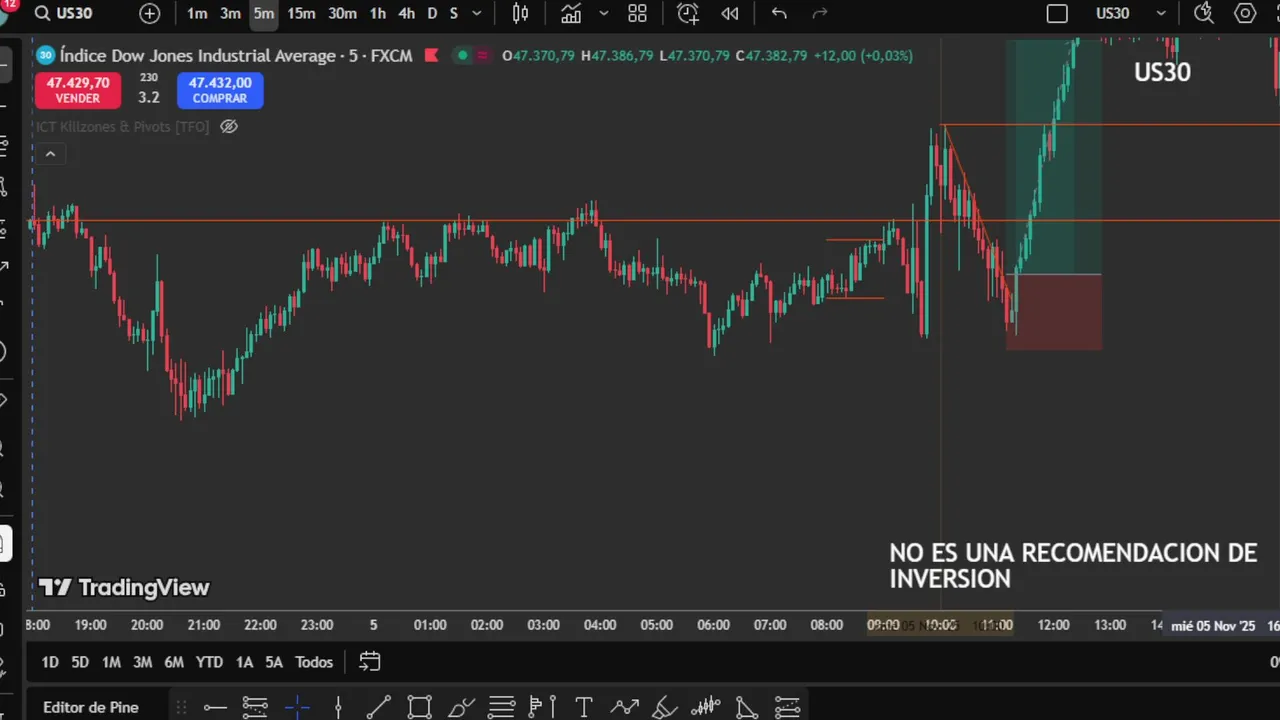This screenshot has width=1280, height=720.
Task: Set the date range to YTD
Action: 209,662
